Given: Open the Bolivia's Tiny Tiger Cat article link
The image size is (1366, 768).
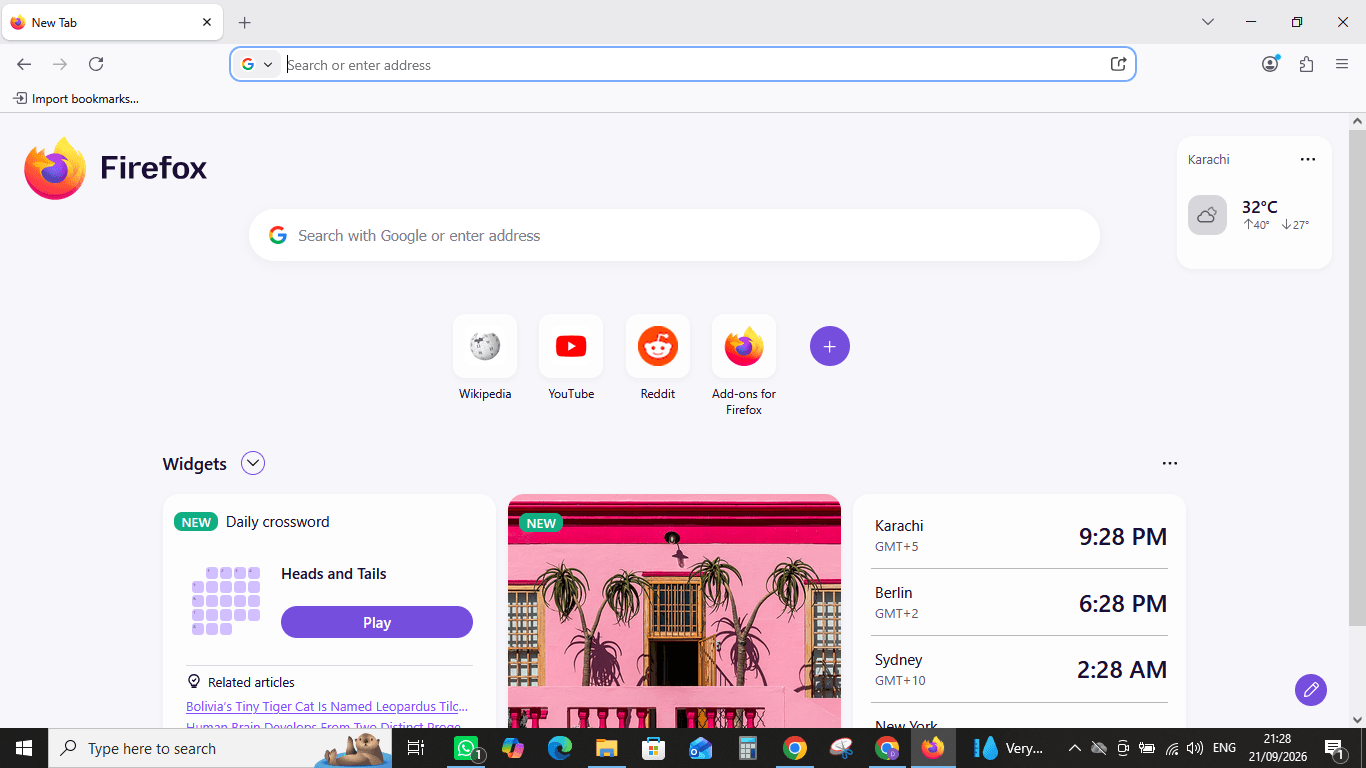Looking at the screenshot, I should [x=327, y=706].
